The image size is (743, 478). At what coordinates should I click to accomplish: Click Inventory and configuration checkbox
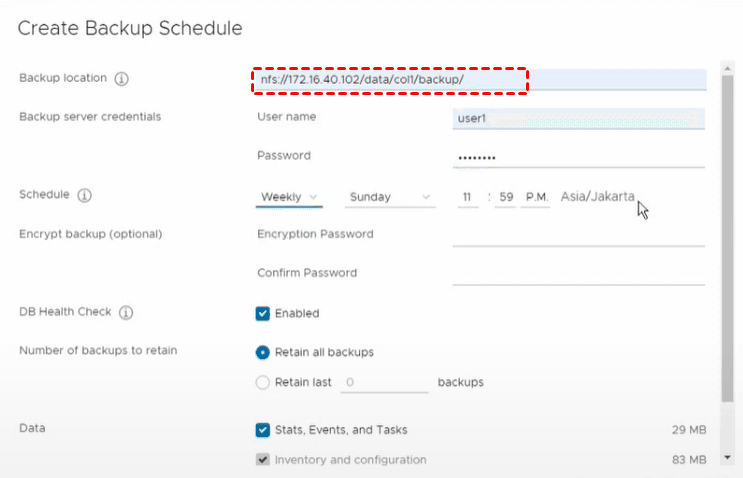(x=263, y=460)
